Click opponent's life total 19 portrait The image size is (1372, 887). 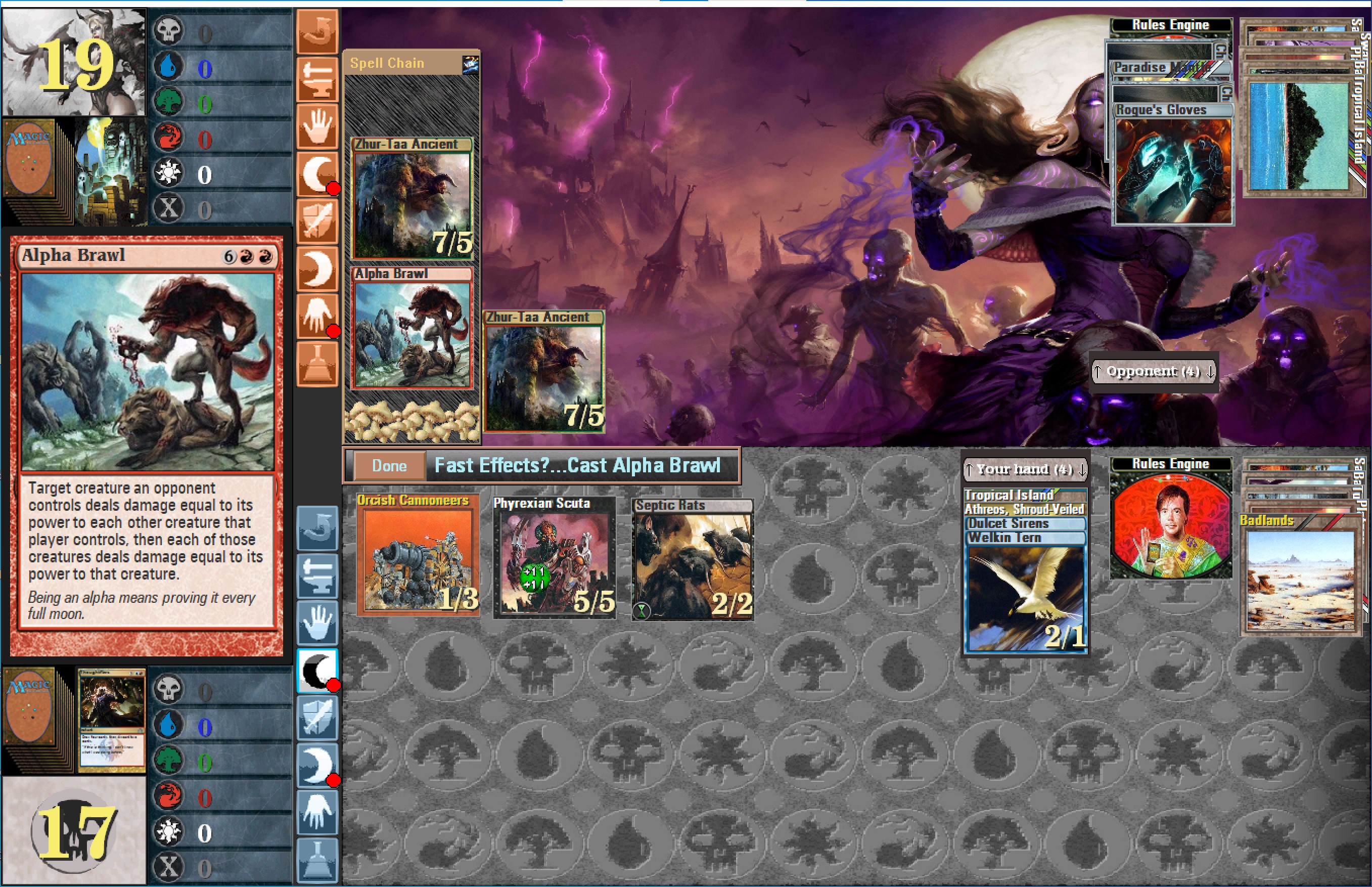click(74, 62)
